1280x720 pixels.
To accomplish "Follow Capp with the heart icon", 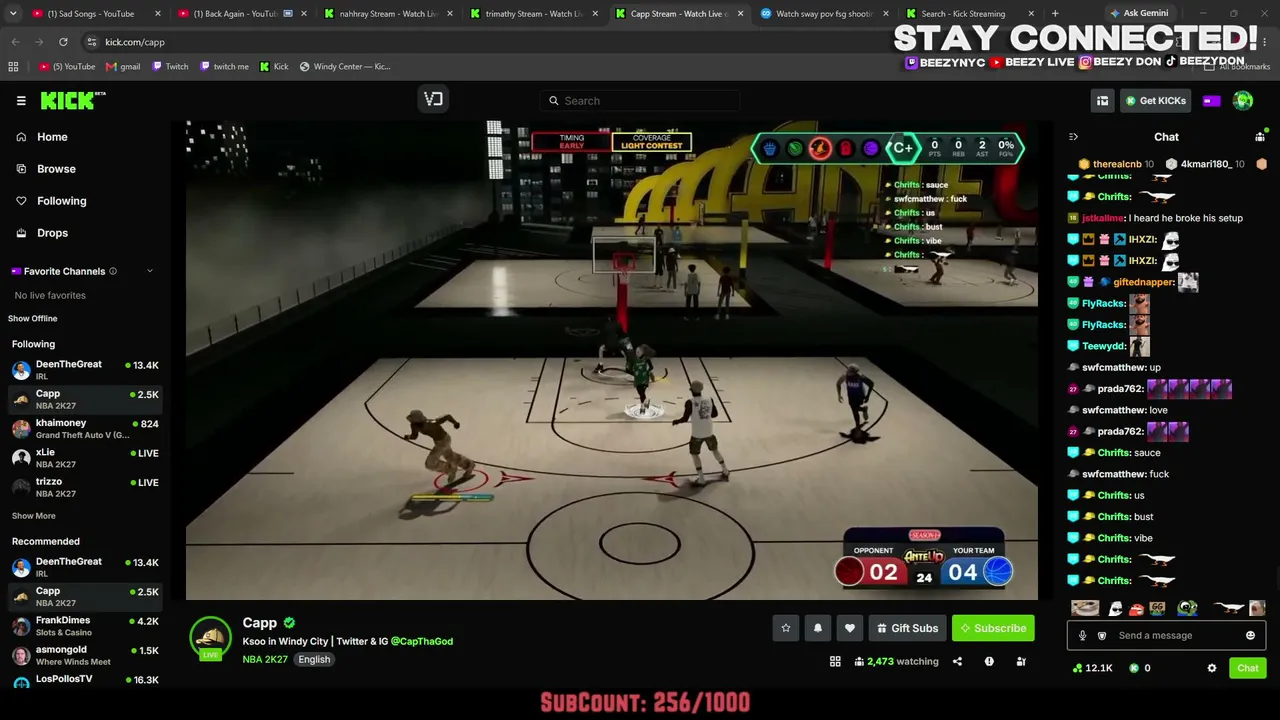I will [850, 628].
